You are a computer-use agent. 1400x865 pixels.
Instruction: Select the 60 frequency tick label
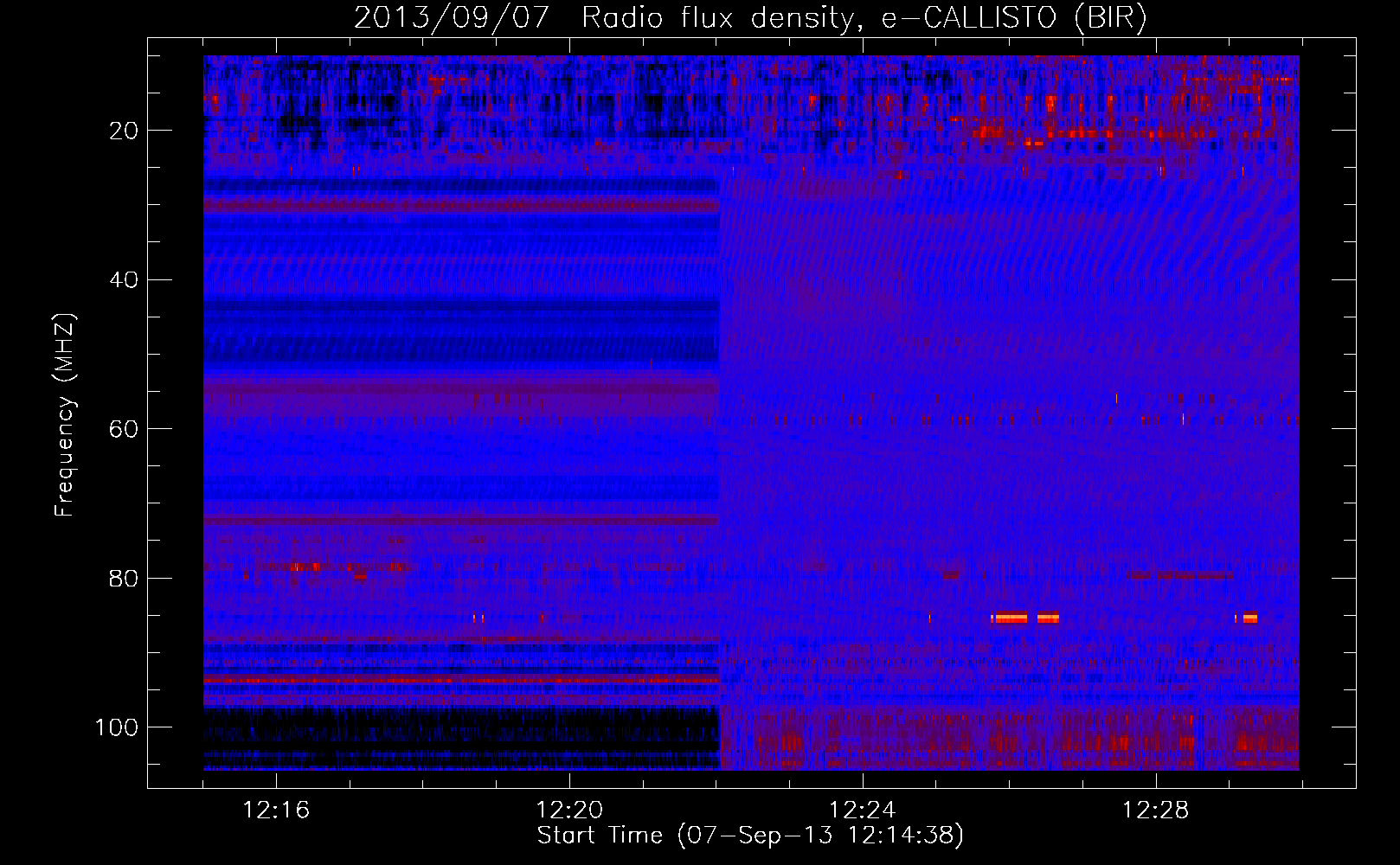(x=124, y=429)
